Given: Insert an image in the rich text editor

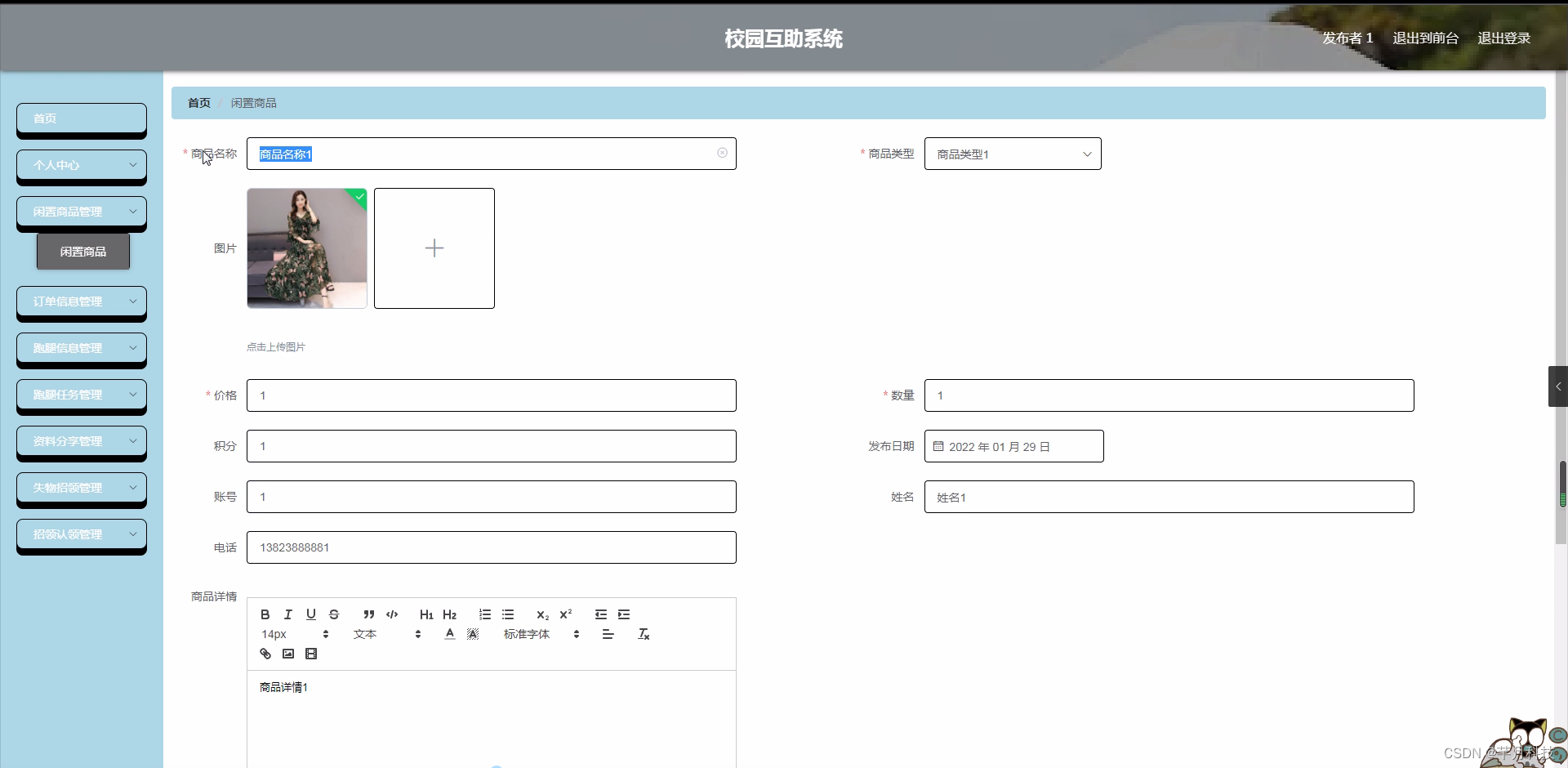Looking at the screenshot, I should pos(287,654).
